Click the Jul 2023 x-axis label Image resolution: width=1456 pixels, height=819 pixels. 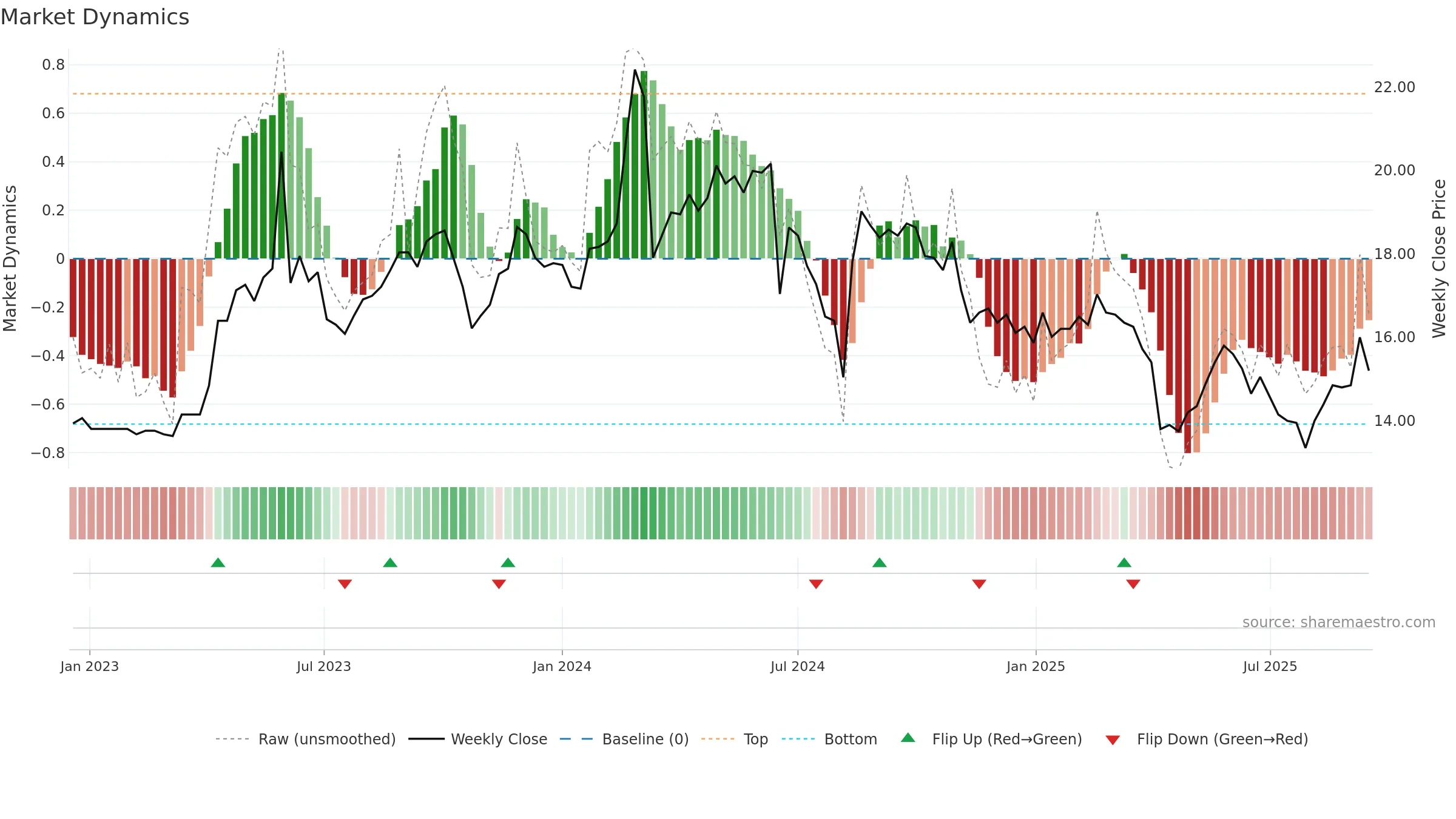pyautogui.click(x=324, y=666)
